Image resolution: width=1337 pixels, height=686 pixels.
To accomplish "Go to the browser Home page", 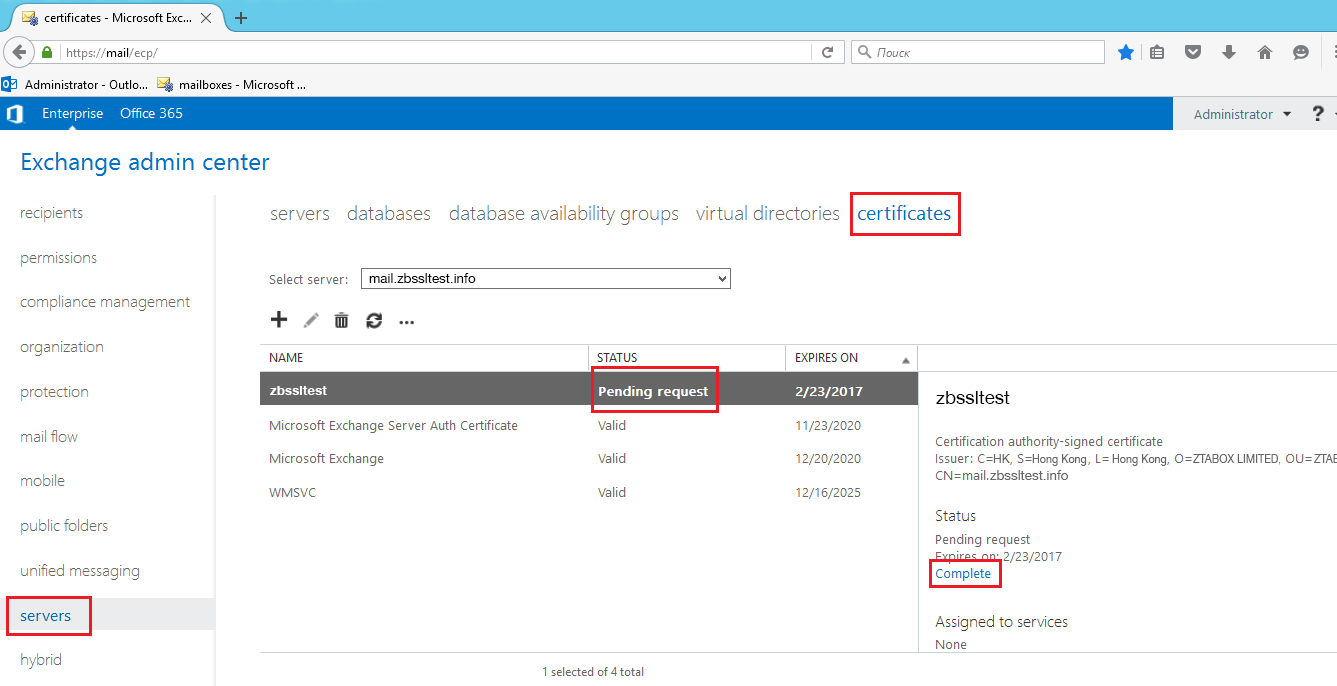I will tap(1264, 50).
